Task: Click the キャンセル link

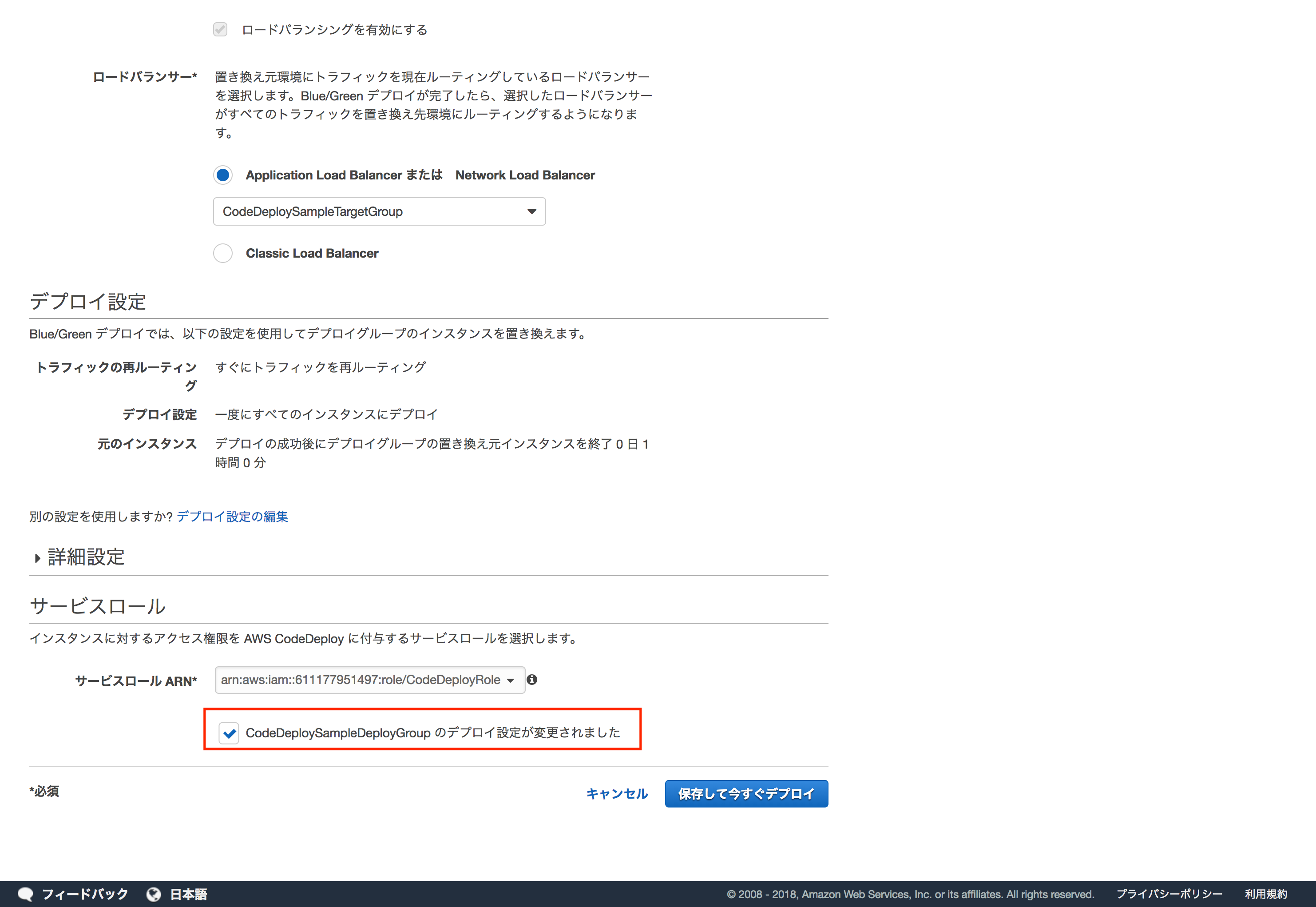Action: pos(617,794)
